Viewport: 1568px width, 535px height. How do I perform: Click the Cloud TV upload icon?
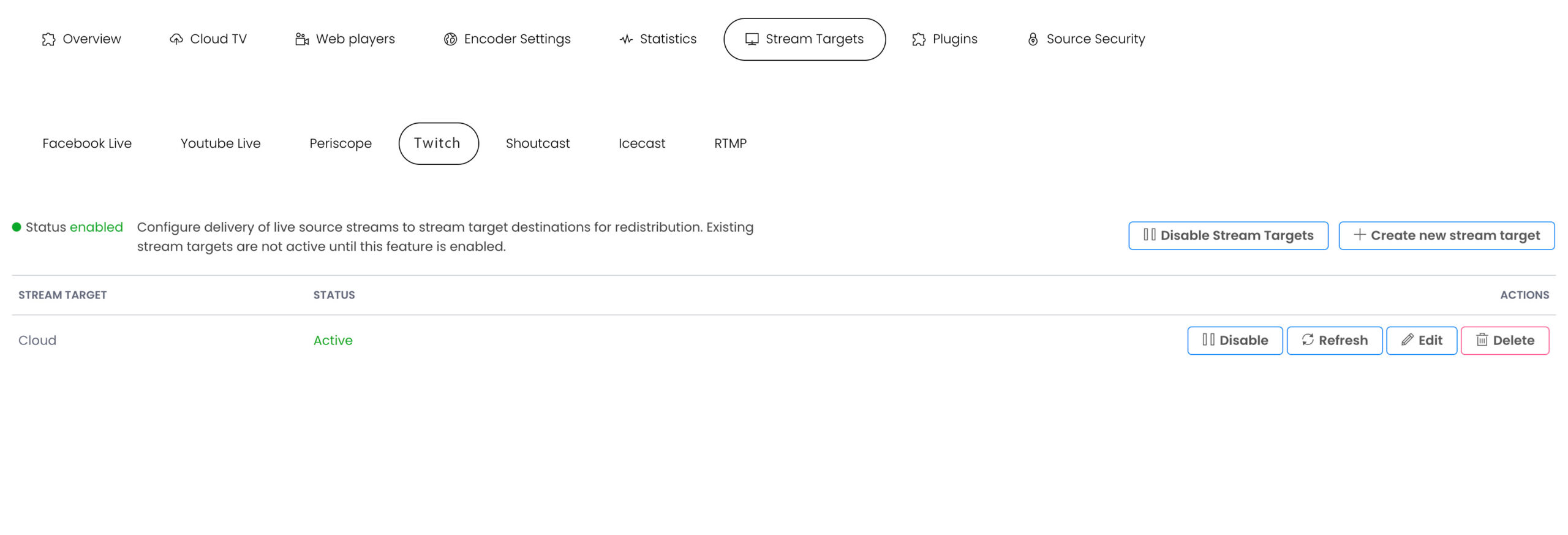click(176, 40)
